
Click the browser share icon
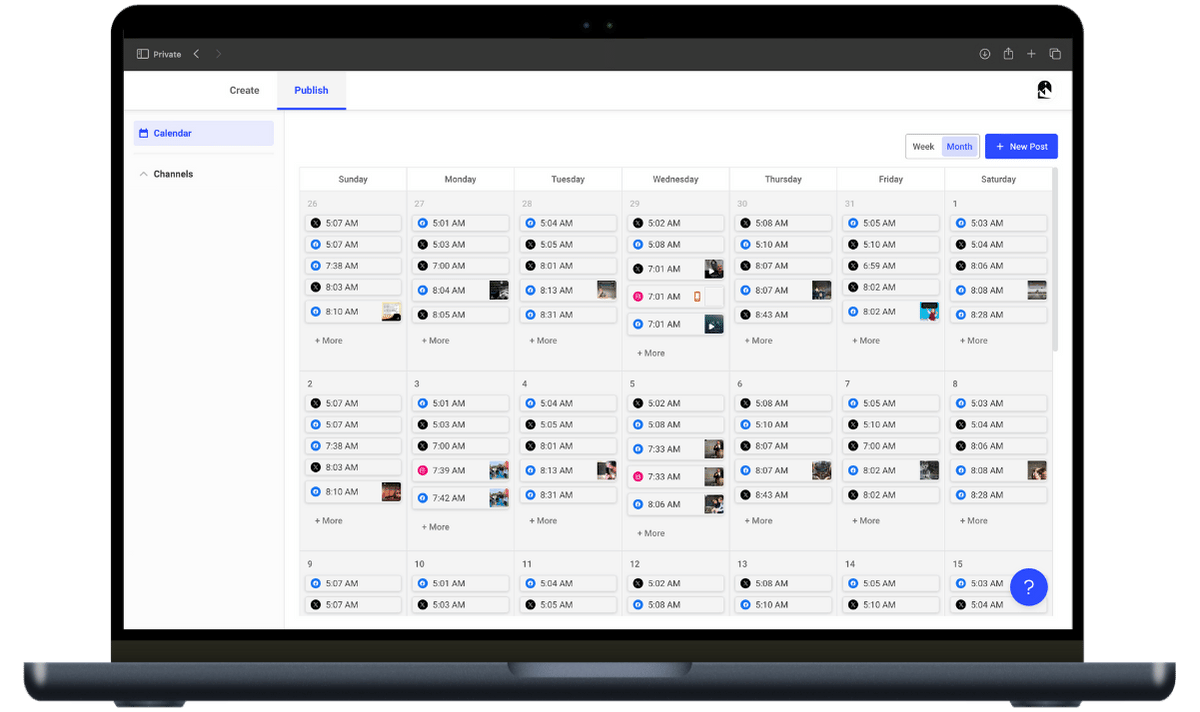[1008, 54]
